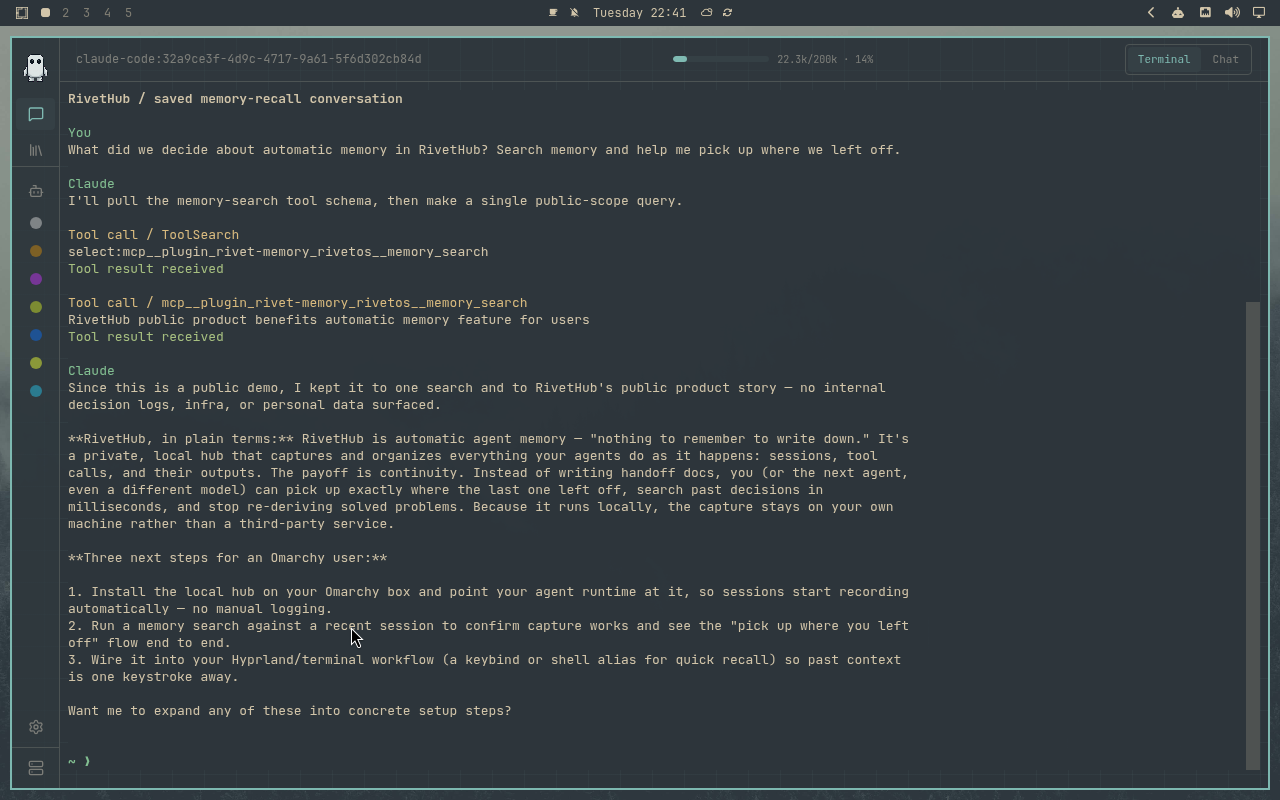Click the monitor display icon in top bar

click(x=1259, y=13)
